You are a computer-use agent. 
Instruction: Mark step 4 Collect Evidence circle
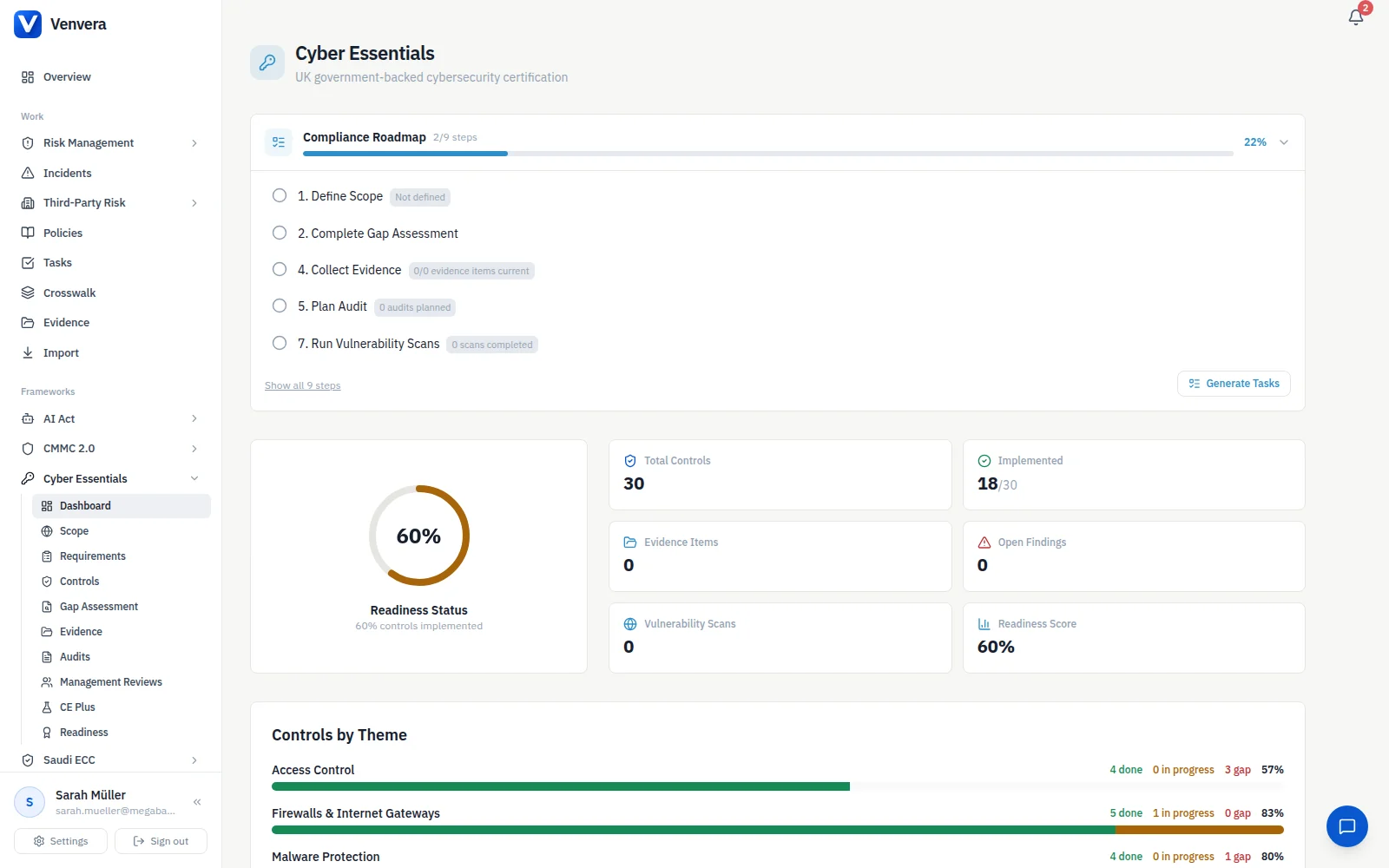tap(280, 269)
